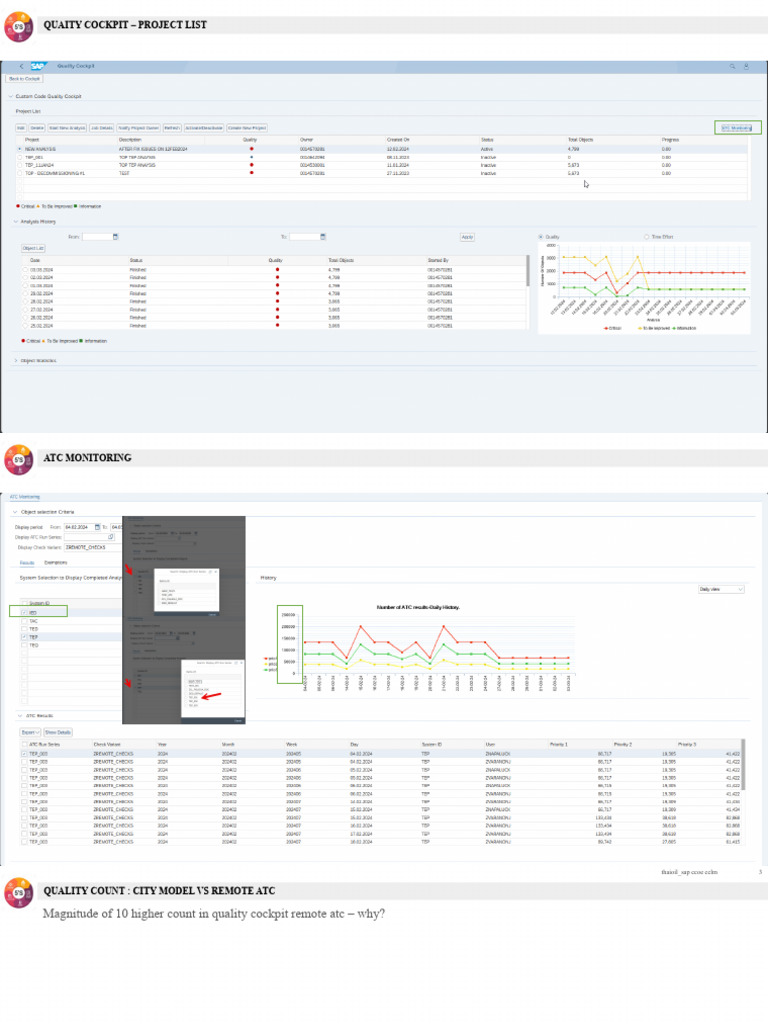The height and width of the screenshot is (1024, 768).
Task: Click the back arrow beside SAP logo
Action: tap(21, 66)
